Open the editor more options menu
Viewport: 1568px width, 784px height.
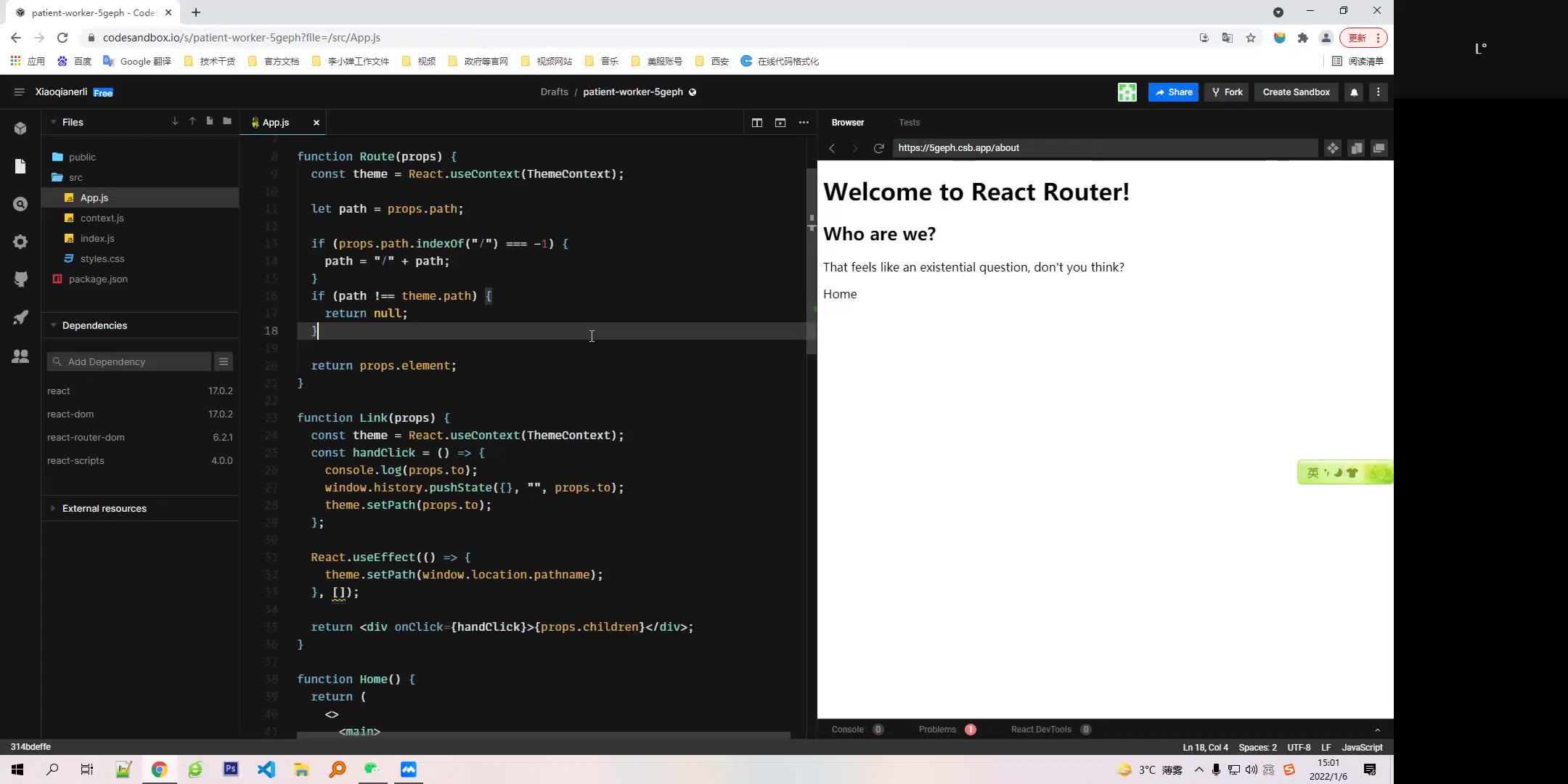coord(804,123)
